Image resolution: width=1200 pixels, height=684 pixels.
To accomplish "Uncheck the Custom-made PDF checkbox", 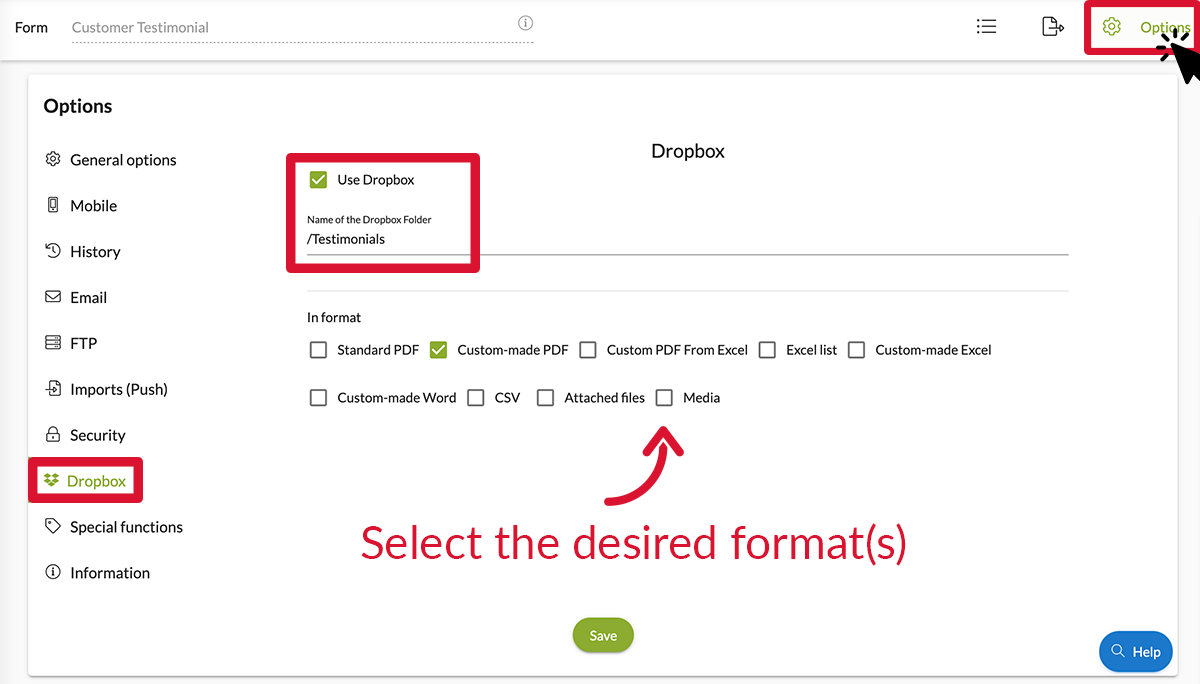I will point(438,350).
